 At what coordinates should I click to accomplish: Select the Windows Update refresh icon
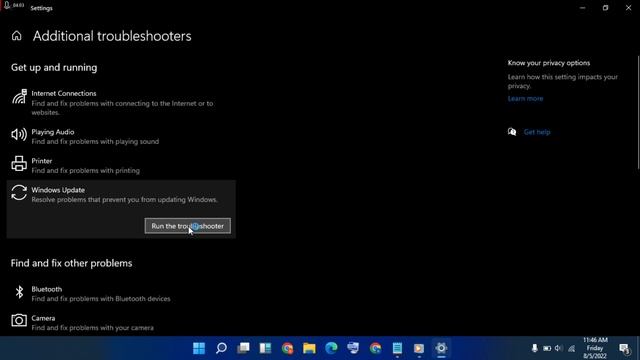19,193
